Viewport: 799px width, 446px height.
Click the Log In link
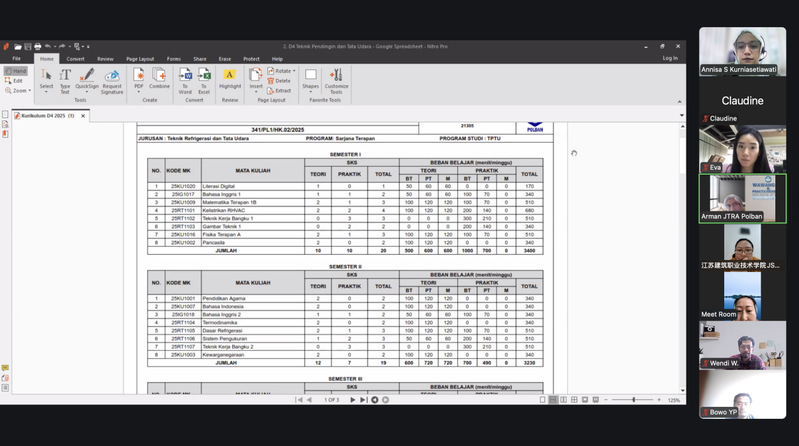pyautogui.click(x=669, y=58)
